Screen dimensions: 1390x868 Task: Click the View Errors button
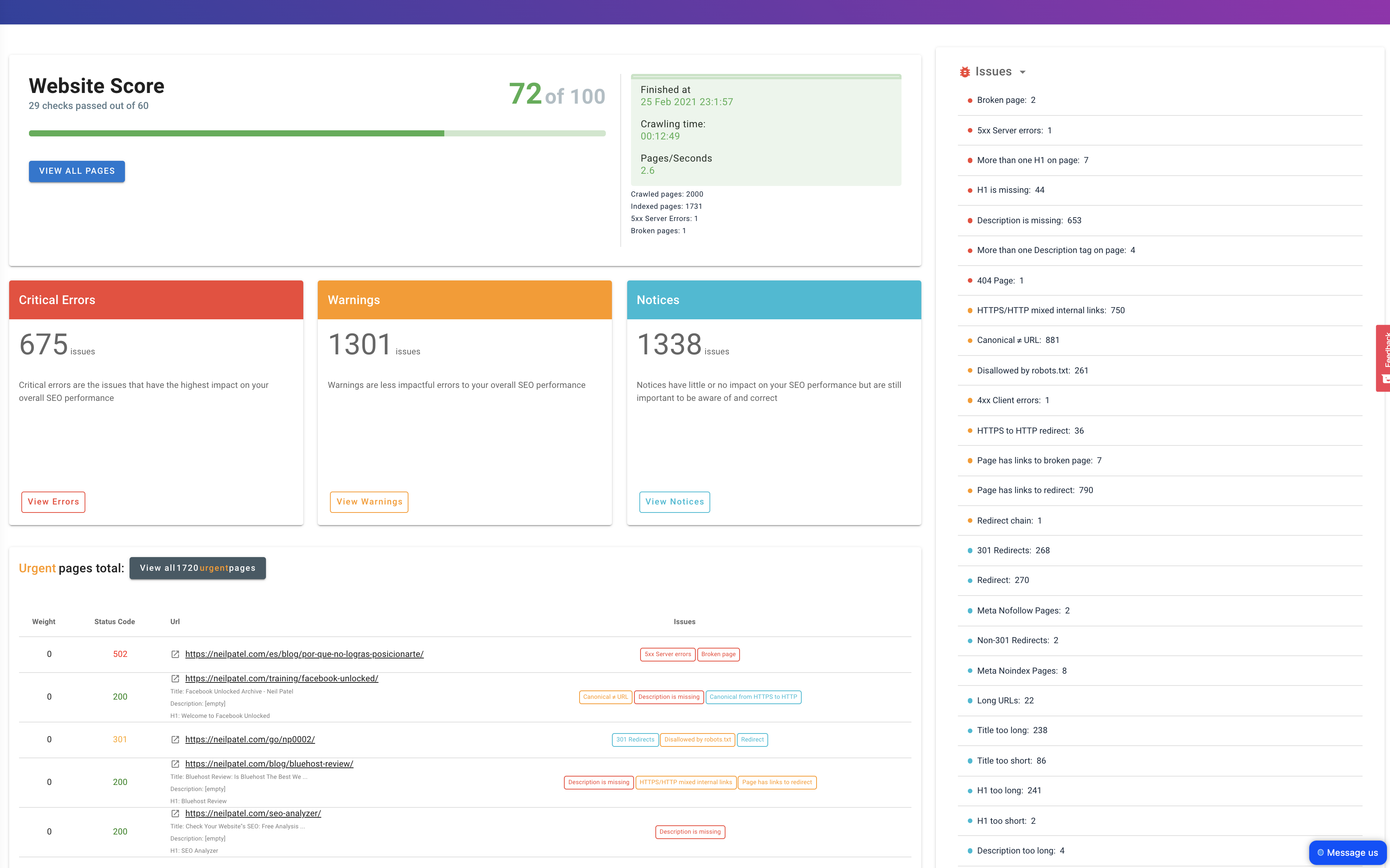coord(53,502)
